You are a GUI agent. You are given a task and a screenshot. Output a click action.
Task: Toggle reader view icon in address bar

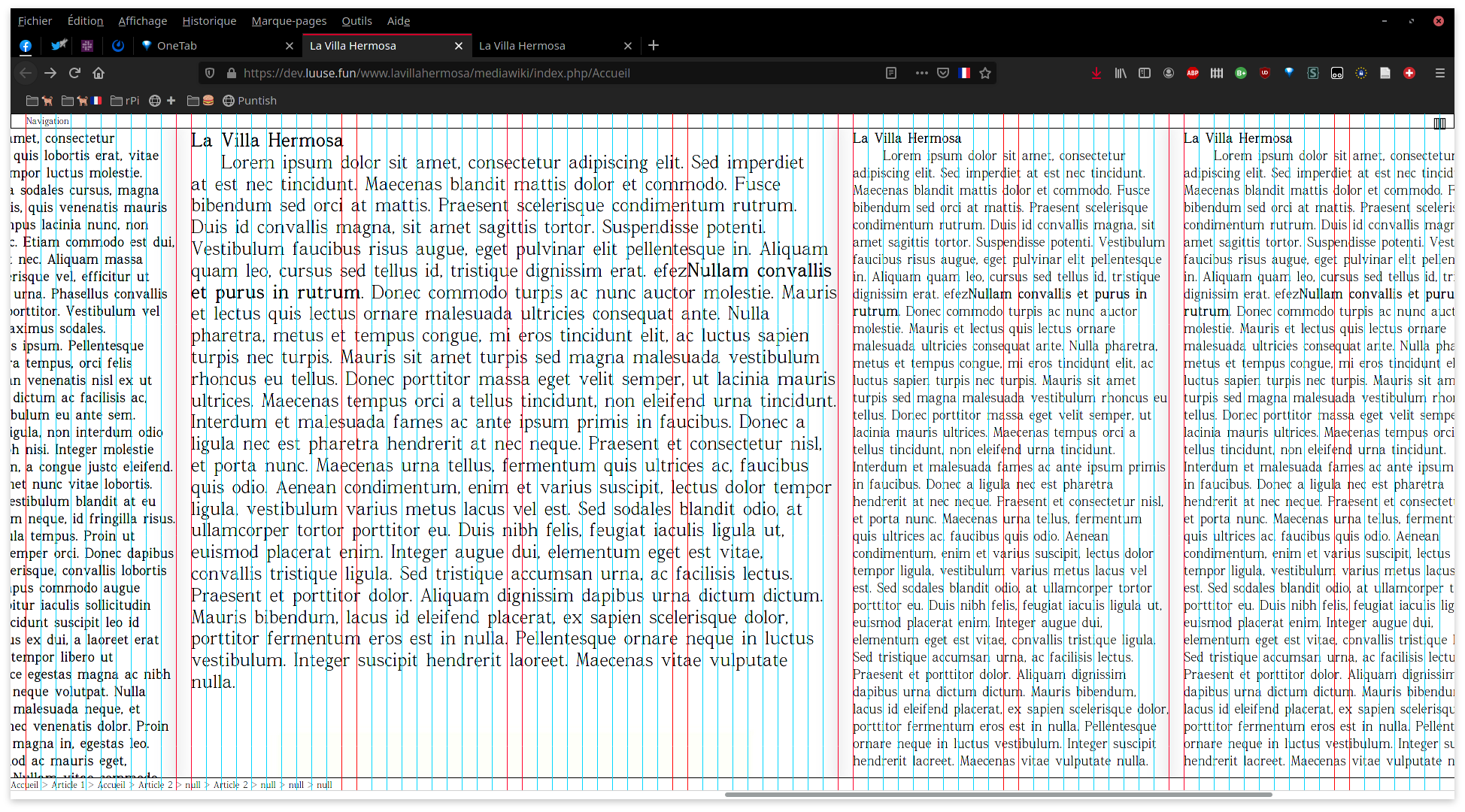click(891, 73)
